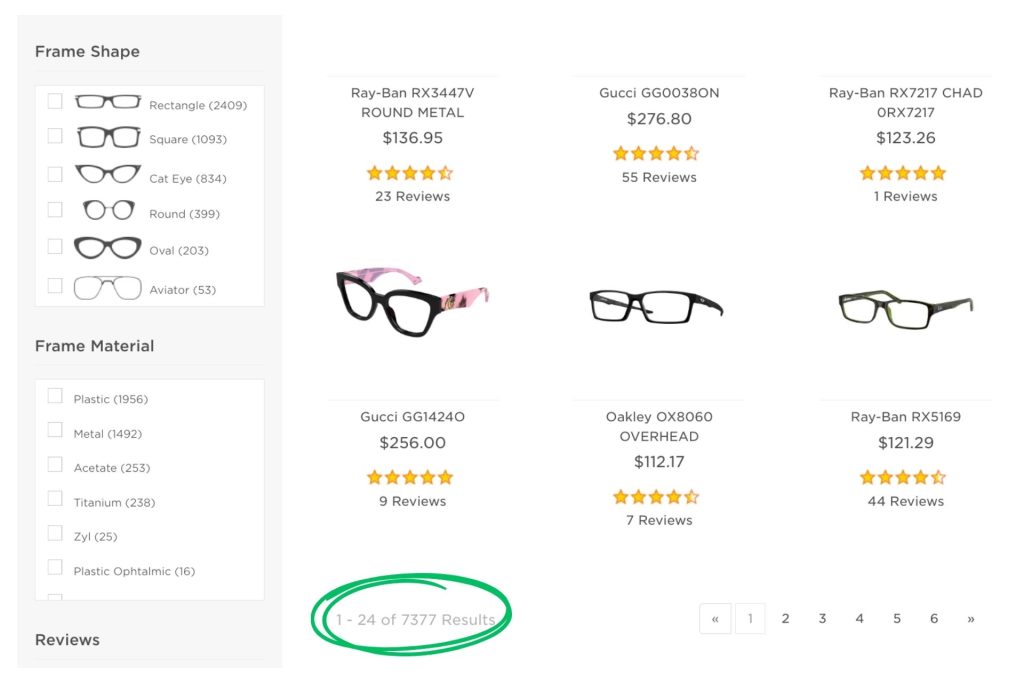Image resolution: width=1024 pixels, height=683 pixels.
Task: Select the Cat Eye frame shape icon
Action: tap(107, 172)
